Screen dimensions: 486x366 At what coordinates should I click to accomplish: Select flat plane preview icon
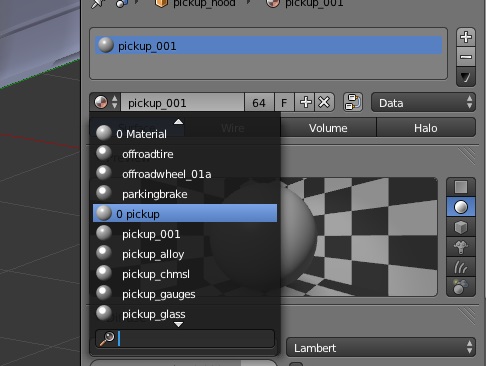pyautogui.click(x=461, y=187)
